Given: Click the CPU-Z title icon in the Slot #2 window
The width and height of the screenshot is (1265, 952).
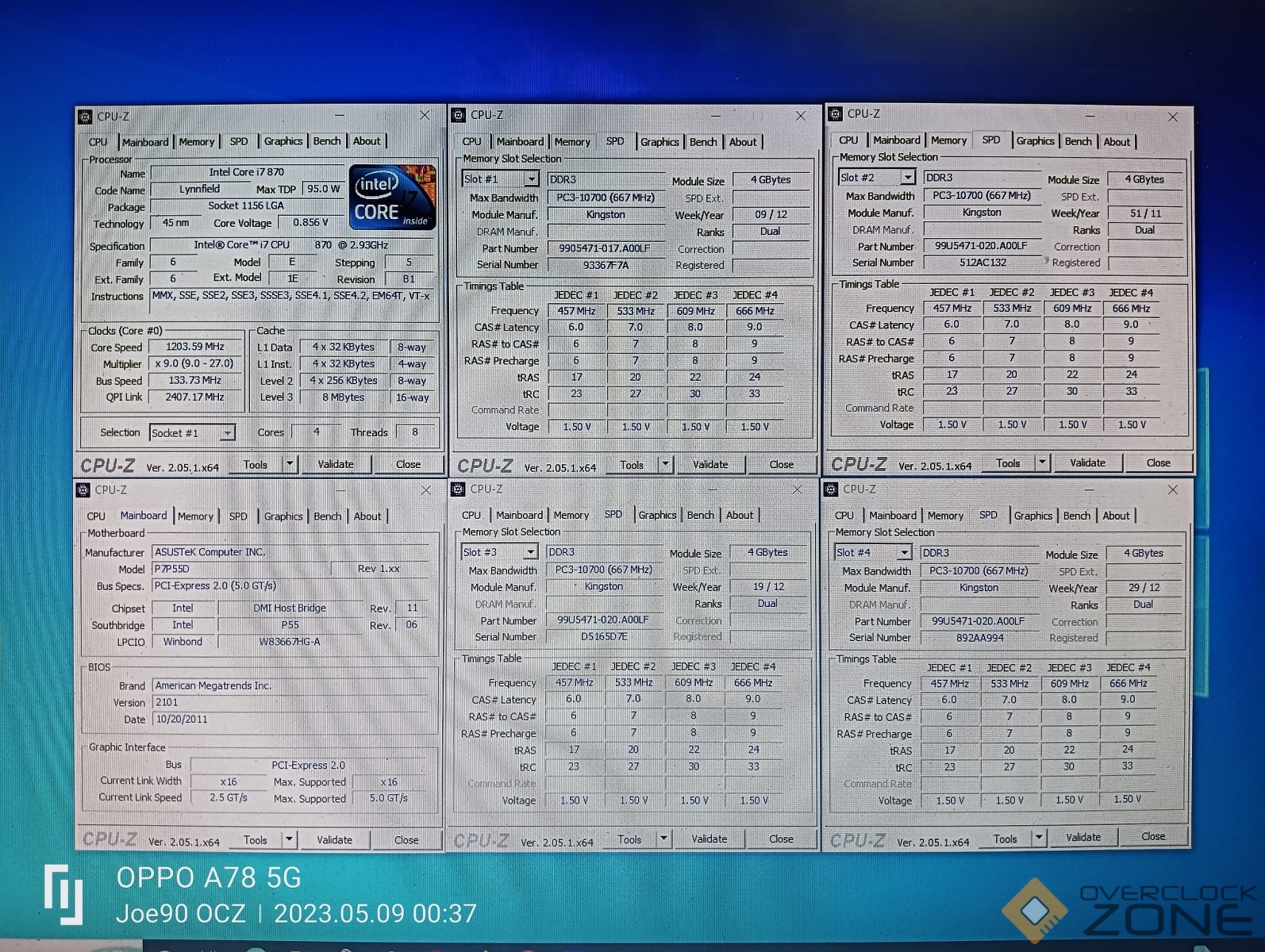Looking at the screenshot, I should (835, 114).
